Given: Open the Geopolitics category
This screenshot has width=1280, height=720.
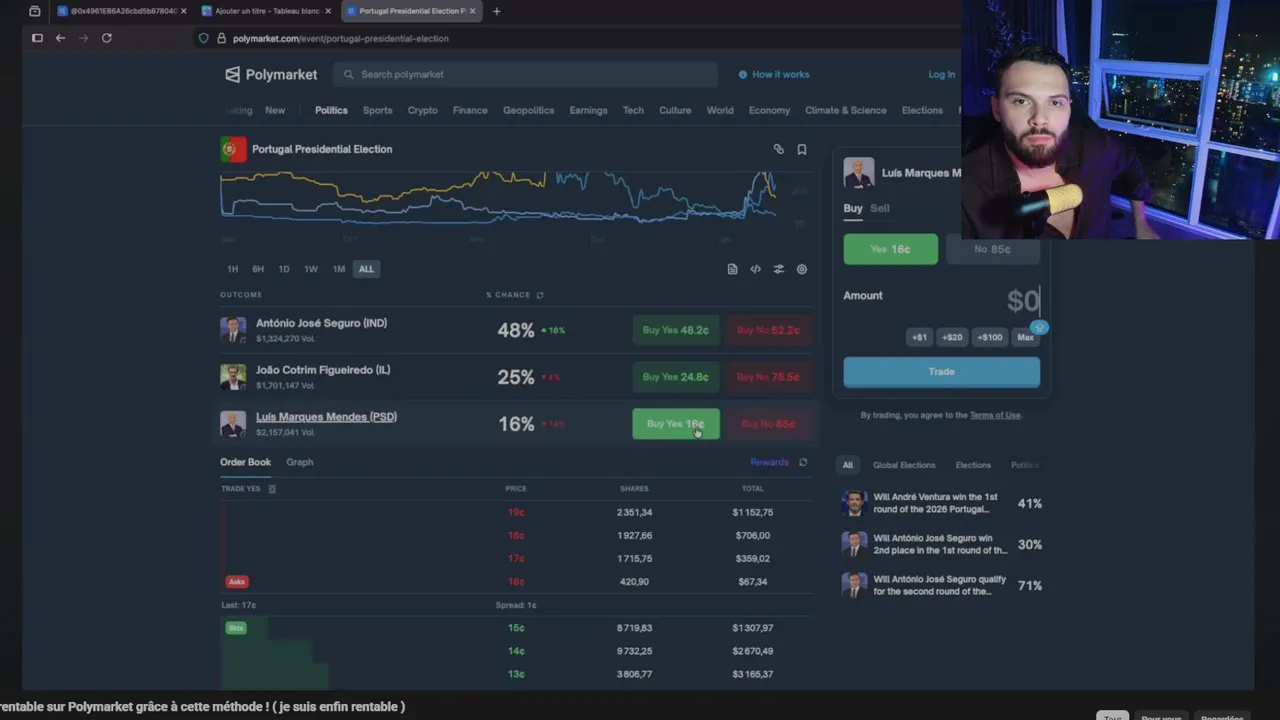Looking at the screenshot, I should (528, 110).
